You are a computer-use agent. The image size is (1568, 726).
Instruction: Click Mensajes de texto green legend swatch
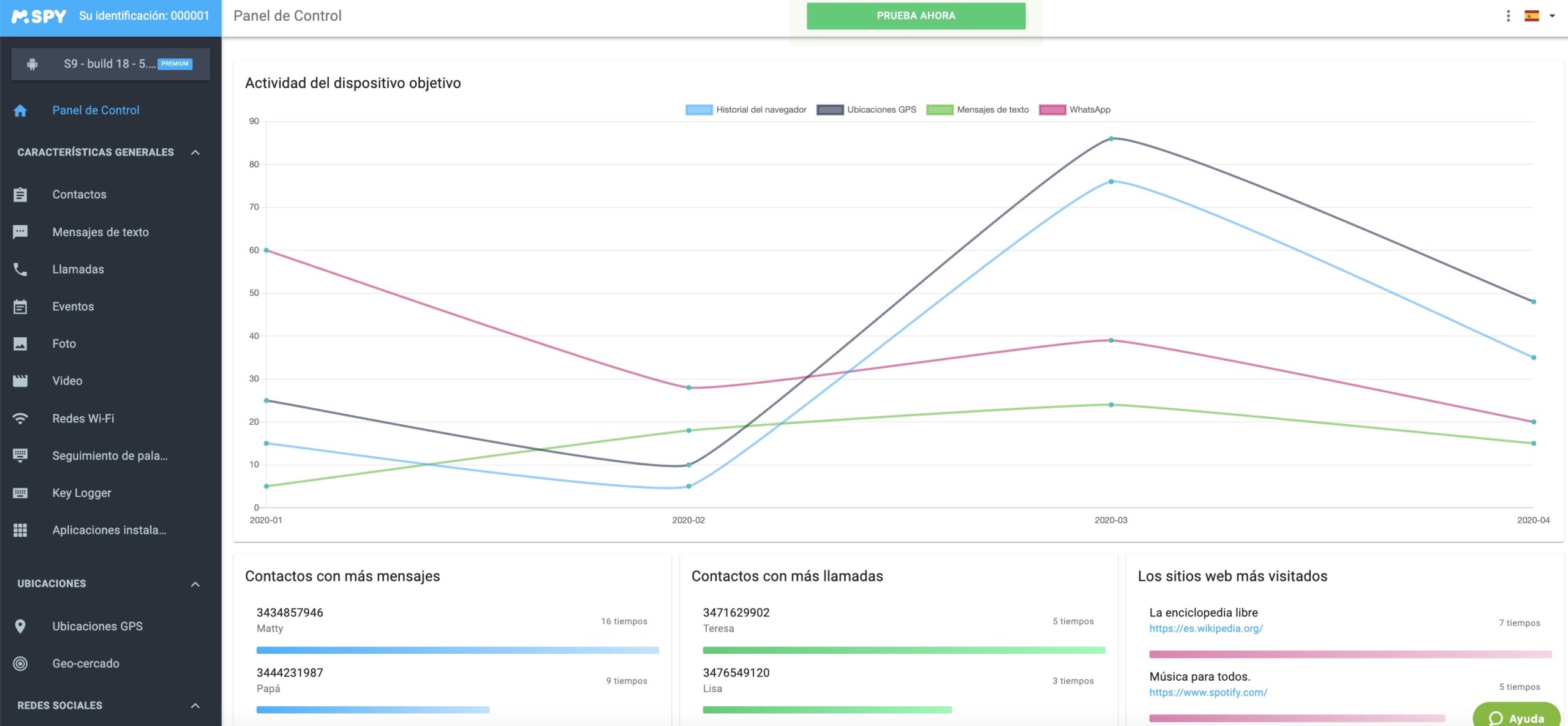[940, 110]
